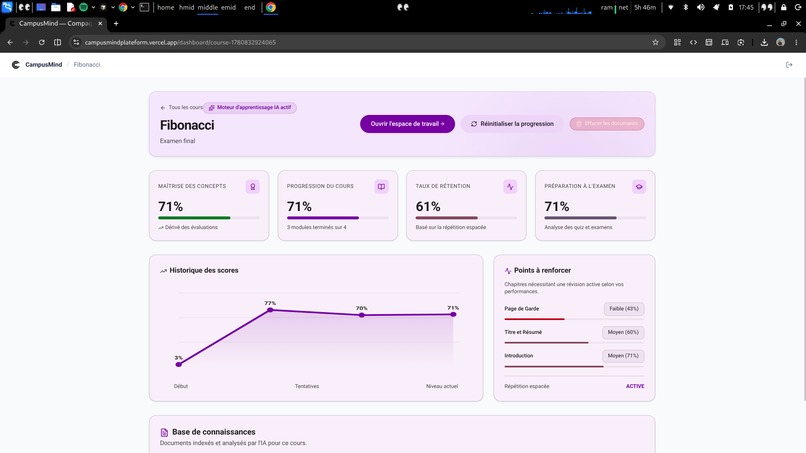Switch to the home workspace

coord(166,7)
